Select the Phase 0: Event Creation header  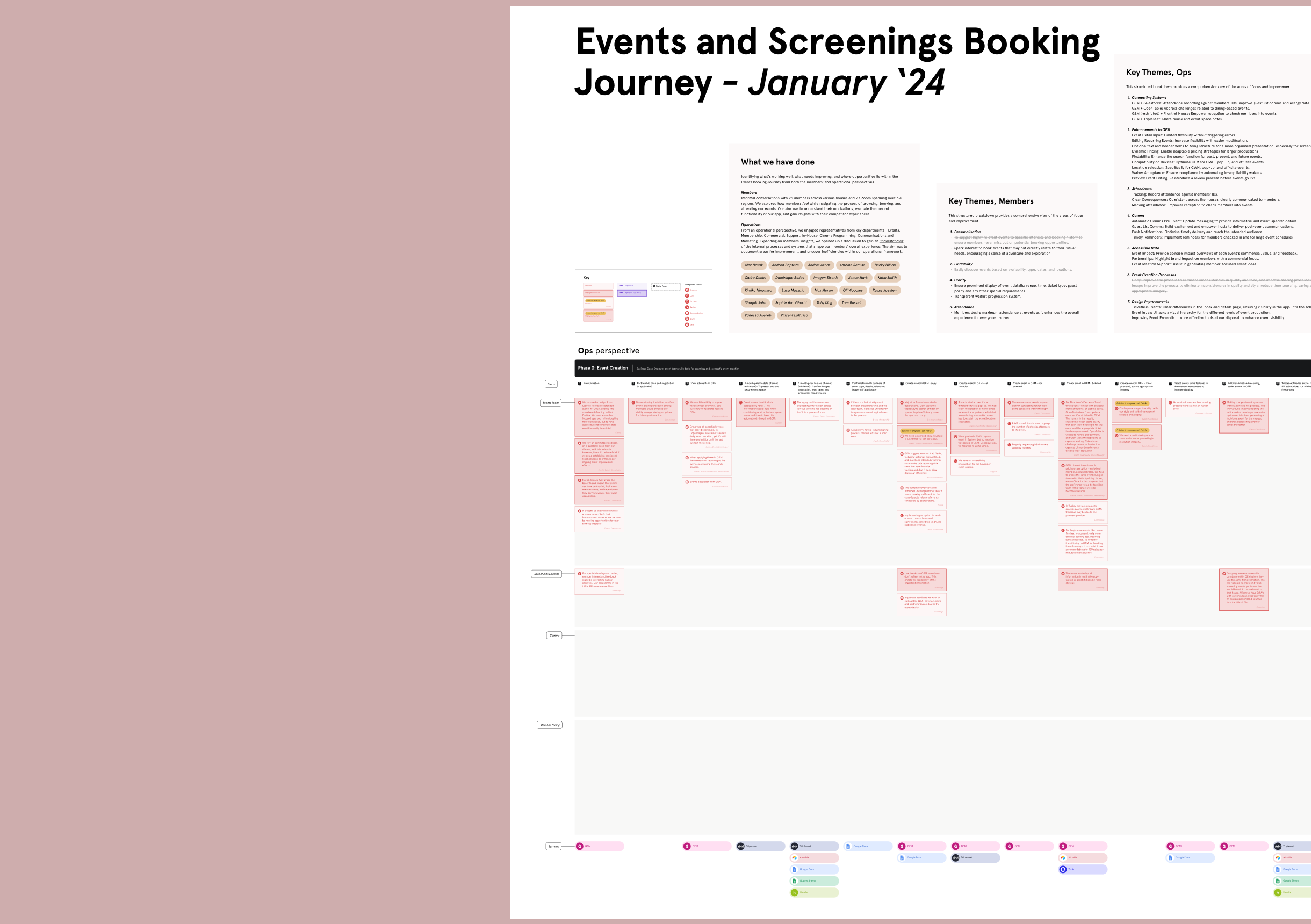603,368
